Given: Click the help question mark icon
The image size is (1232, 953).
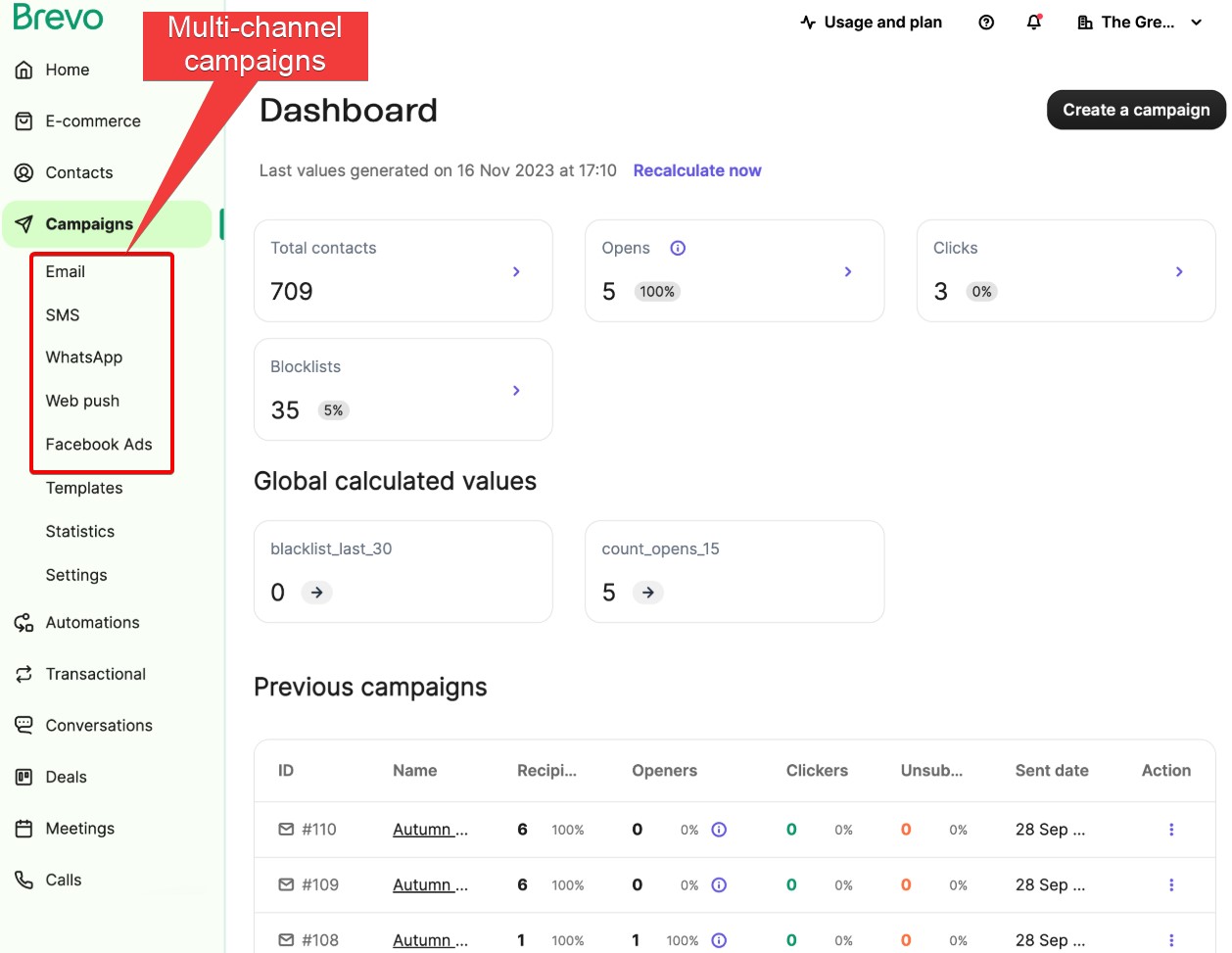Looking at the screenshot, I should tap(986, 23).
